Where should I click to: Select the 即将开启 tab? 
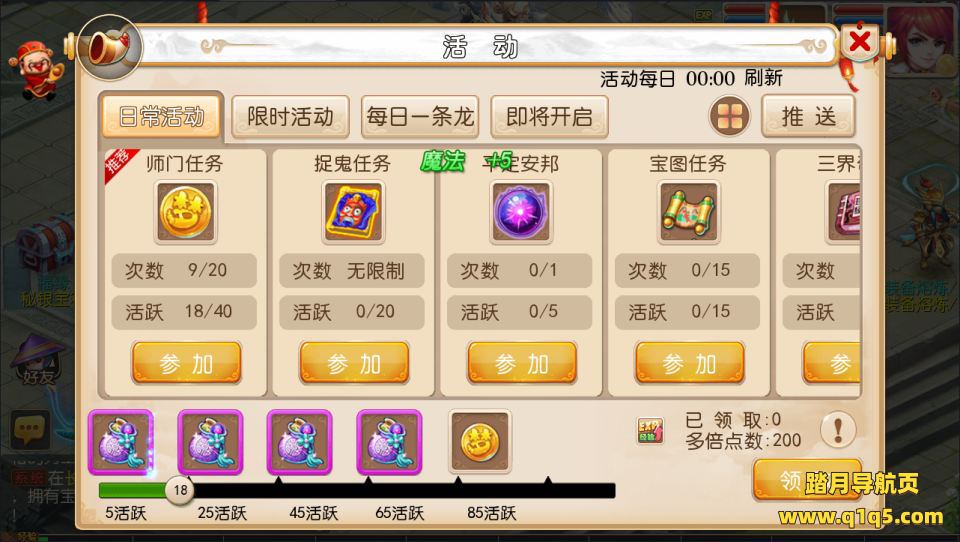[x=549, y=116]
